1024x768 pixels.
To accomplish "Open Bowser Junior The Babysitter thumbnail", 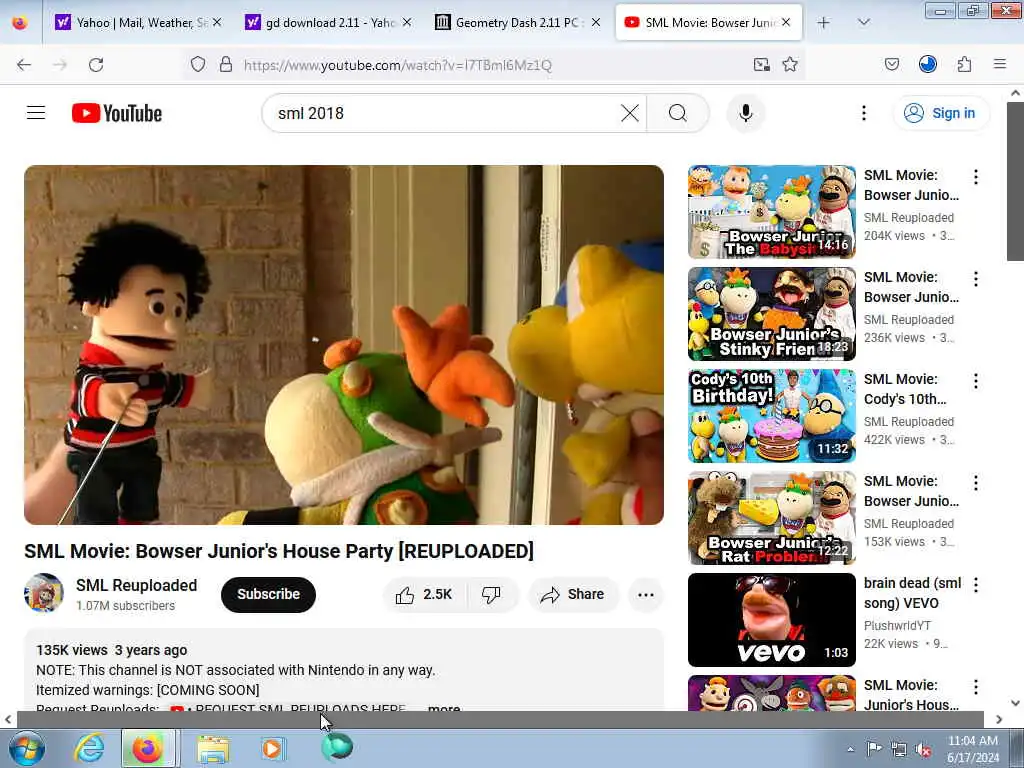I will [x=771, y=212].
